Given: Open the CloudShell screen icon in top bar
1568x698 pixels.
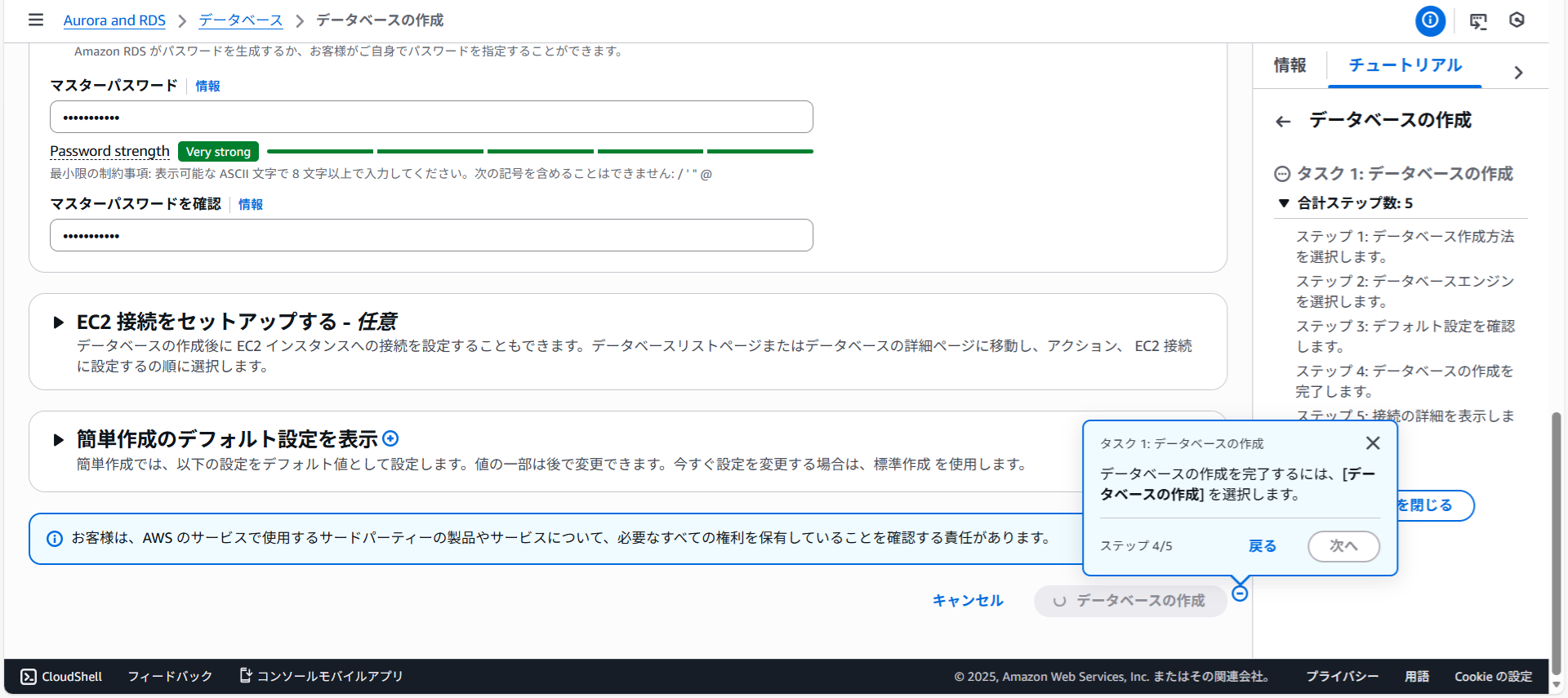Looking at the screenshot, I should click(x=1478, y=21).
